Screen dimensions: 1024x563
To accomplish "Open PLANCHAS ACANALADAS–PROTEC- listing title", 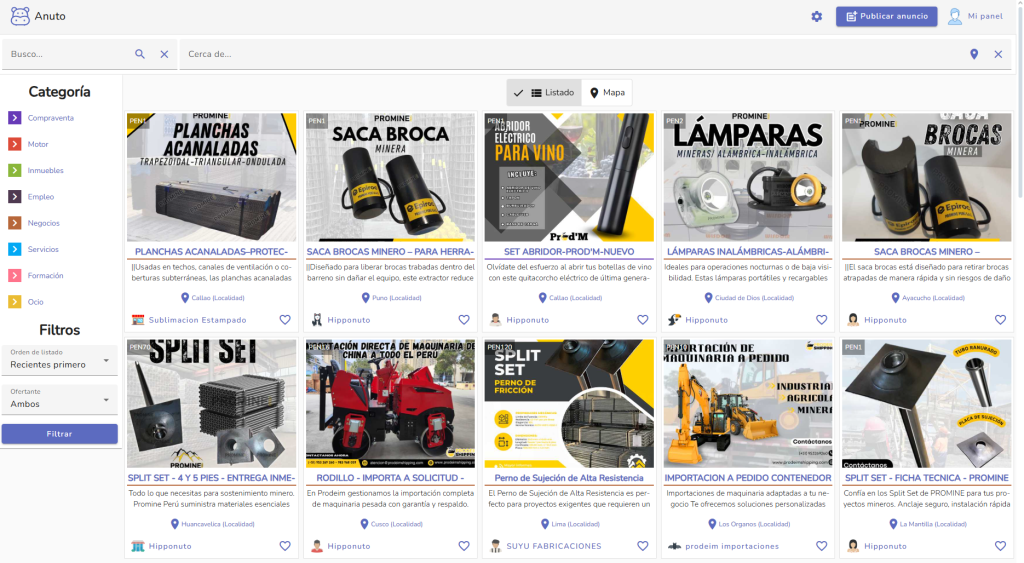I will click(211, 251).
